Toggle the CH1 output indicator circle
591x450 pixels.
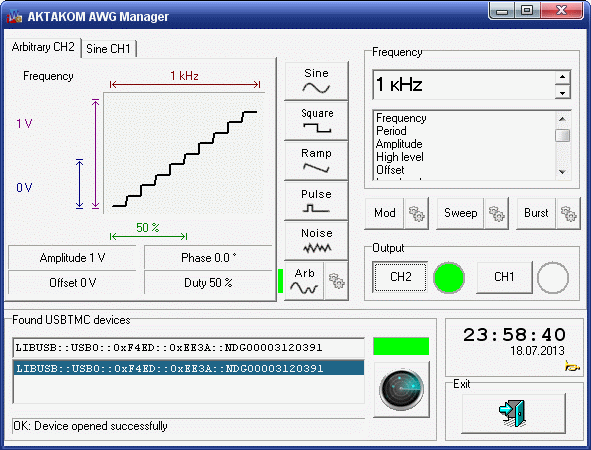[553, 278]
